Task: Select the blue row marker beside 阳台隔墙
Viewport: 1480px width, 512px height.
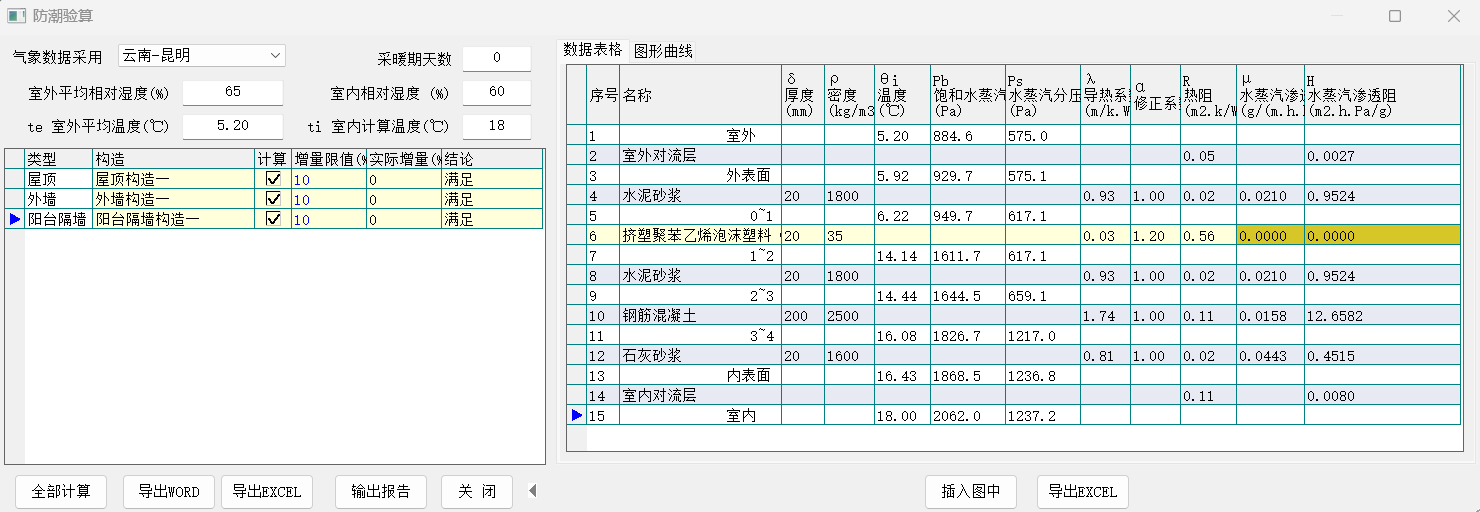Action: click(14, 219)
